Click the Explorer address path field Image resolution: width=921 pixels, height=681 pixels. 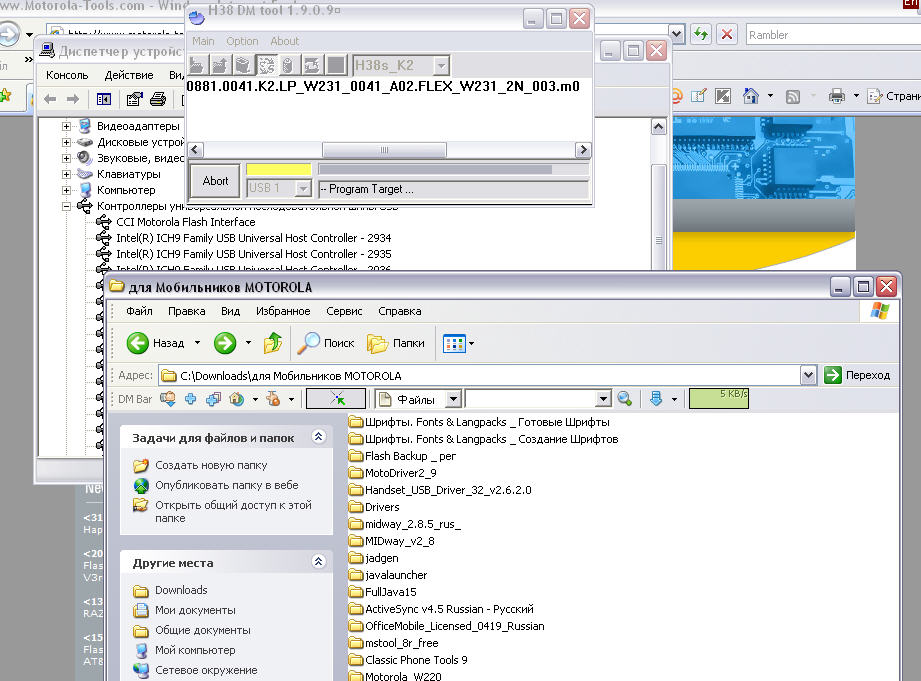tap(480, 375)
